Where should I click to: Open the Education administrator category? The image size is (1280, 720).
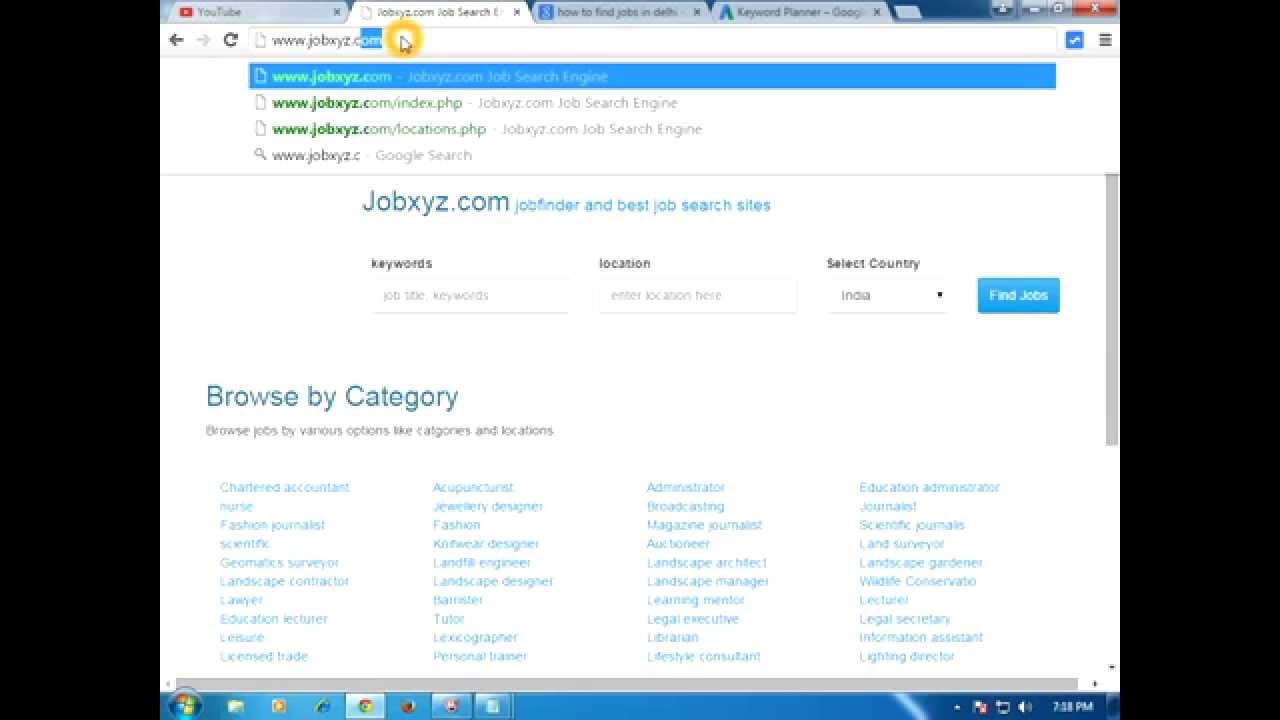(929, 488)
